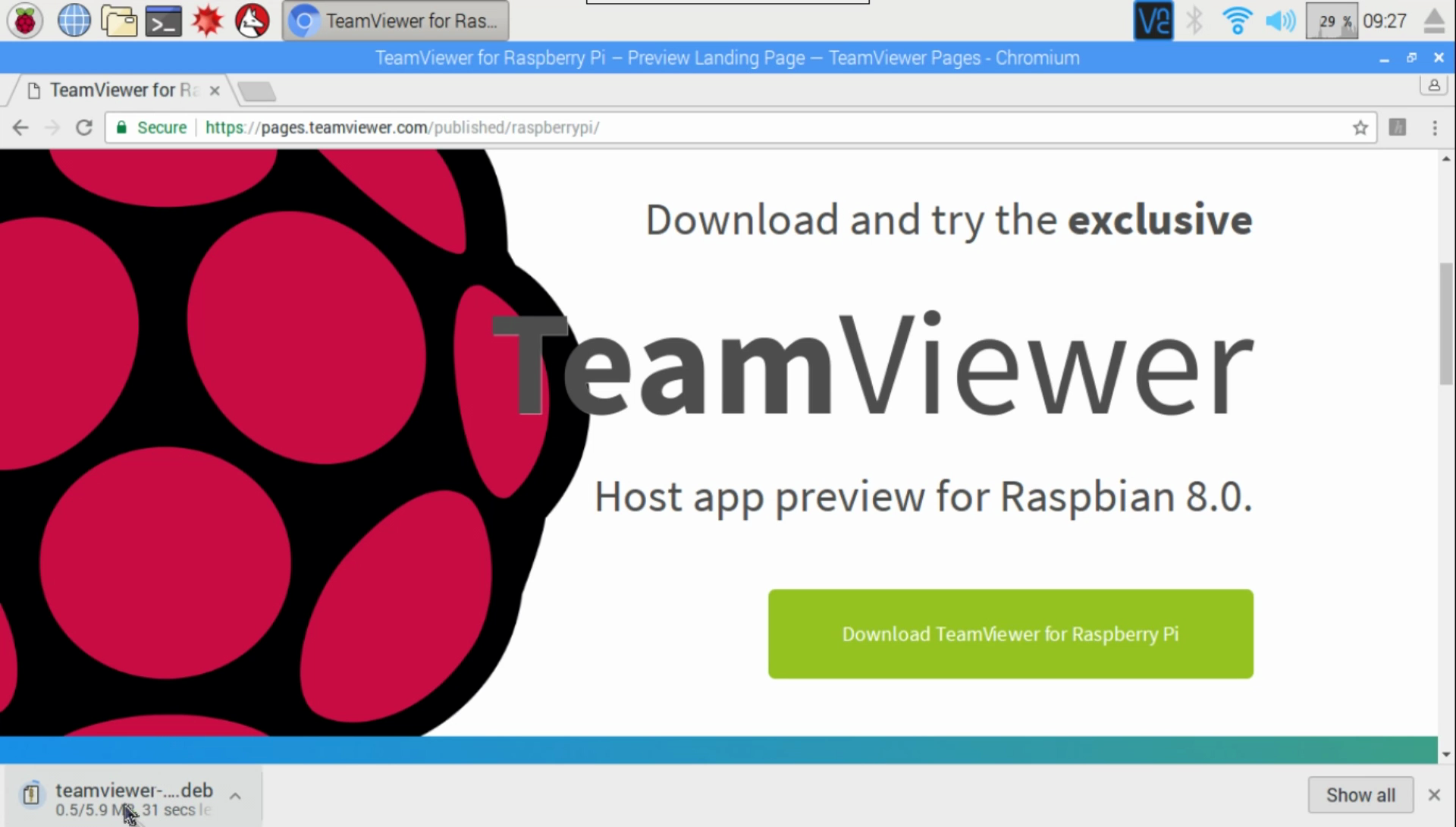Click Host app preview for Raspbian text

tap(923, 497)
